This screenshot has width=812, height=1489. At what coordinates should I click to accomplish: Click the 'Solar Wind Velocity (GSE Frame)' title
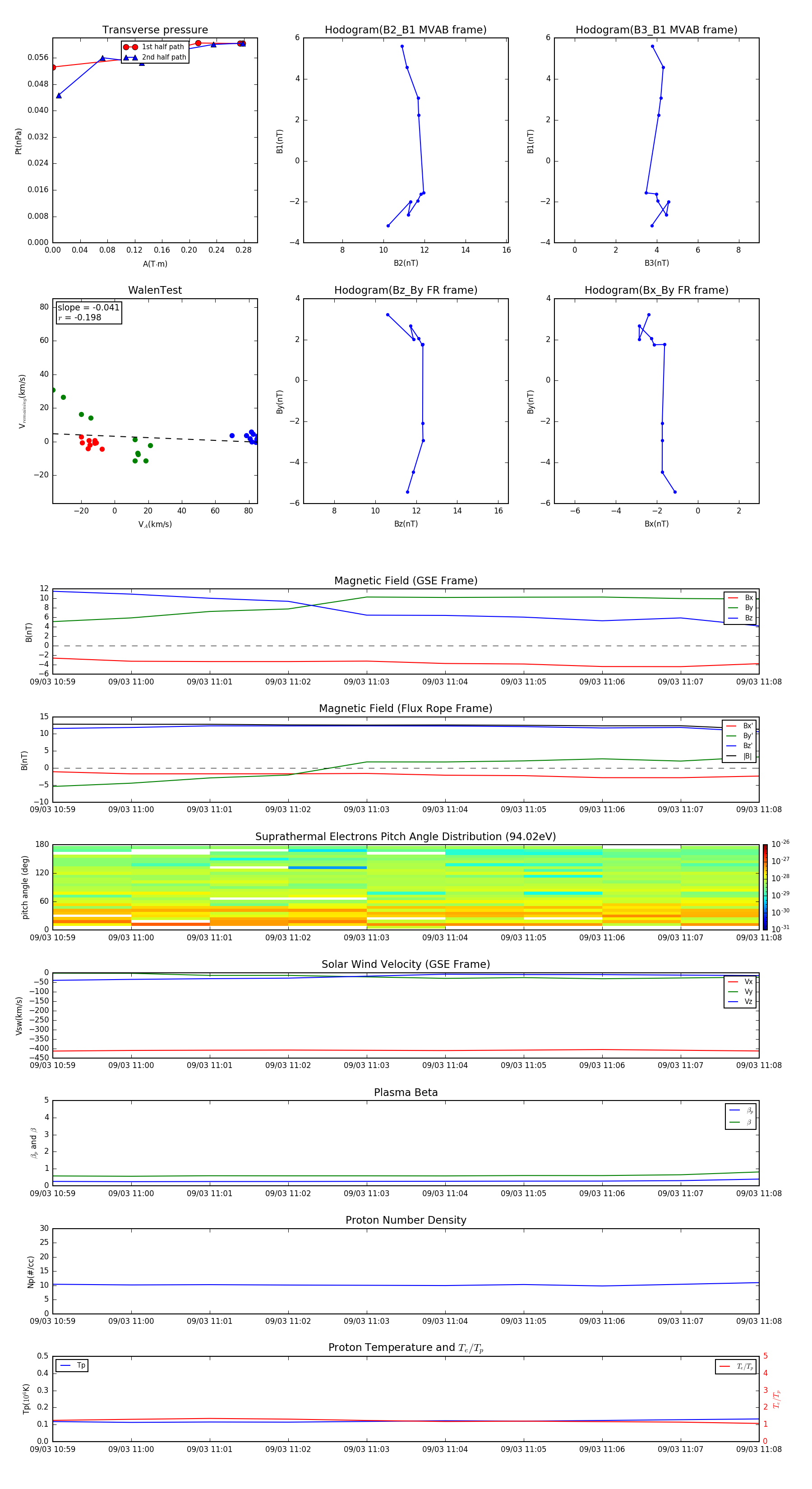click(406, 965)
